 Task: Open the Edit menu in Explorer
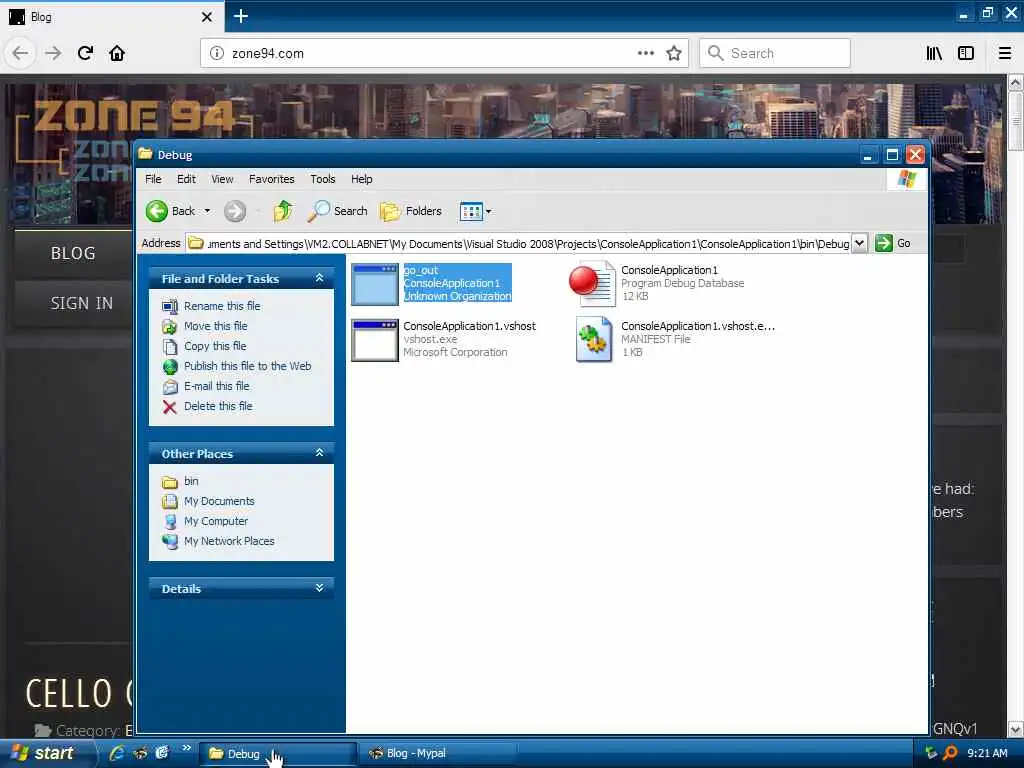pos(186,179)
